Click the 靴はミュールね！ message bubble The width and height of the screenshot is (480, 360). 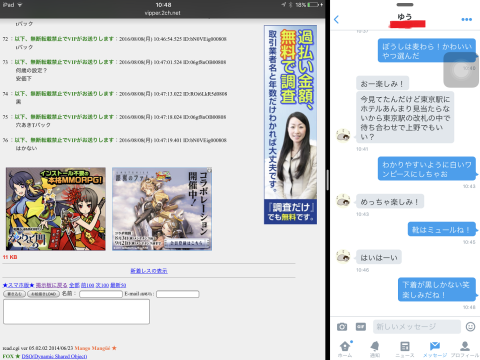pos(441,230)
